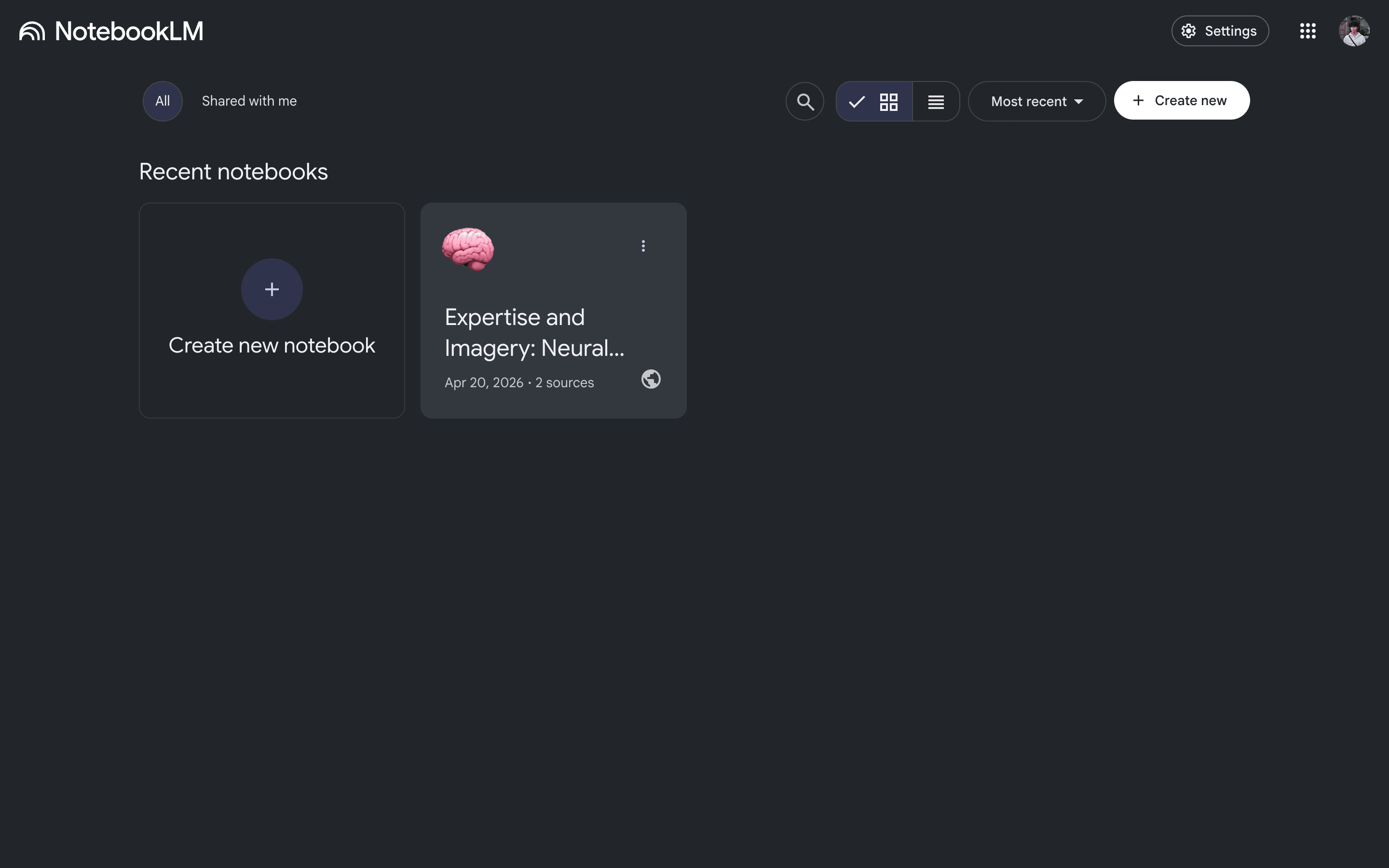Switch to Shared with me tab
This screenshot has width=1389, height=868.
pyautogui.click(x=249, y=101)
